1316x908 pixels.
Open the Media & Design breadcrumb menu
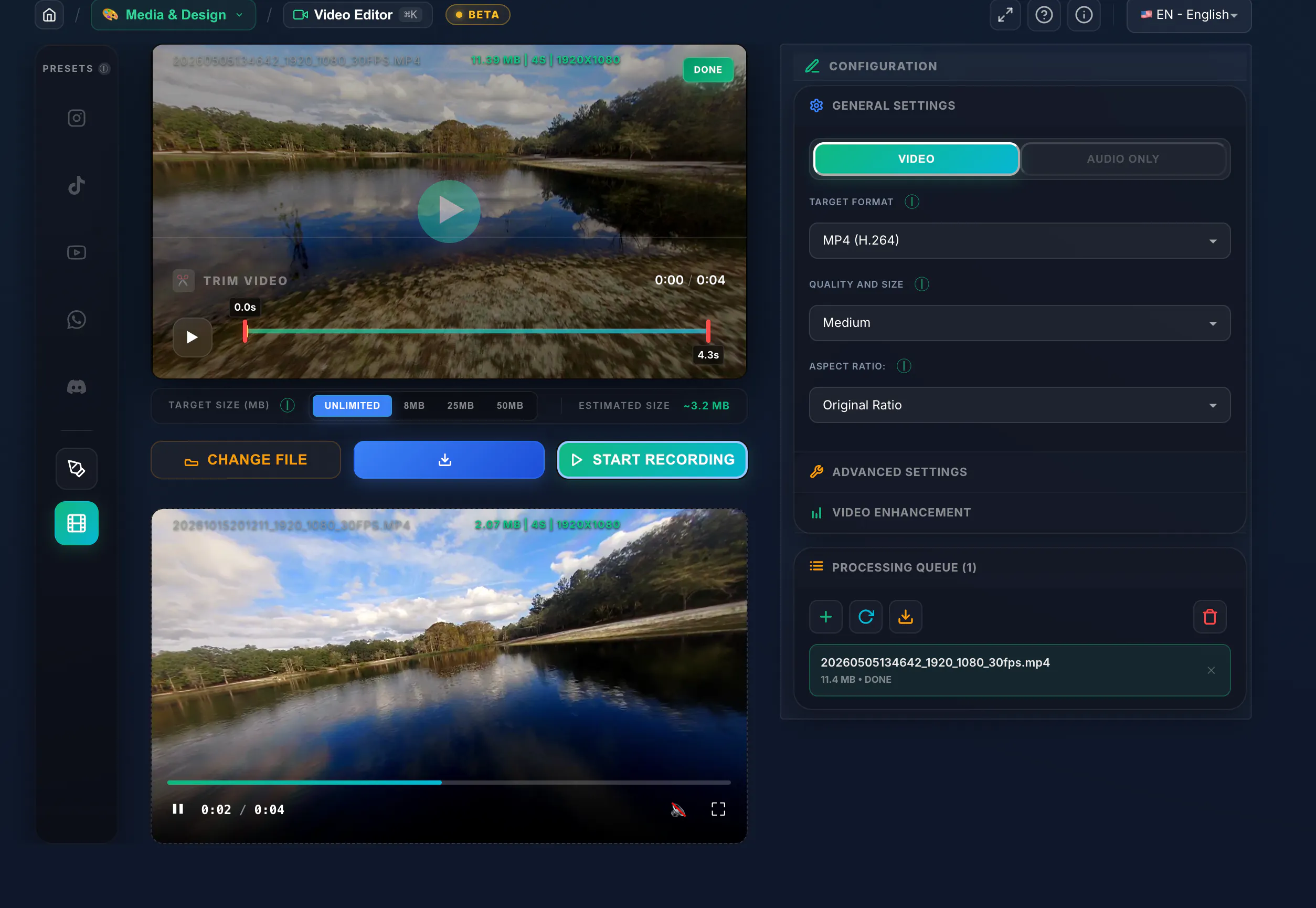(173, 15)
